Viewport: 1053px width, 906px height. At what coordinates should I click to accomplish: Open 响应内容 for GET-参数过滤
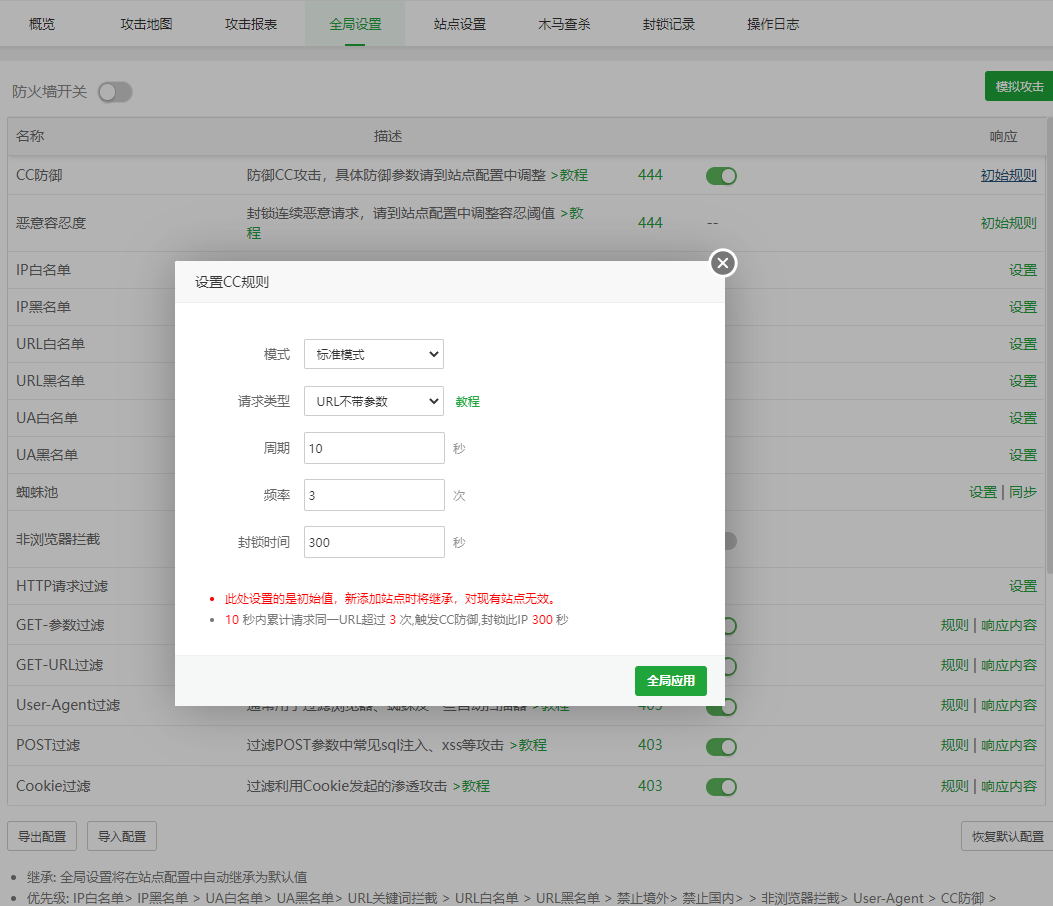(x=1009, y=625)
